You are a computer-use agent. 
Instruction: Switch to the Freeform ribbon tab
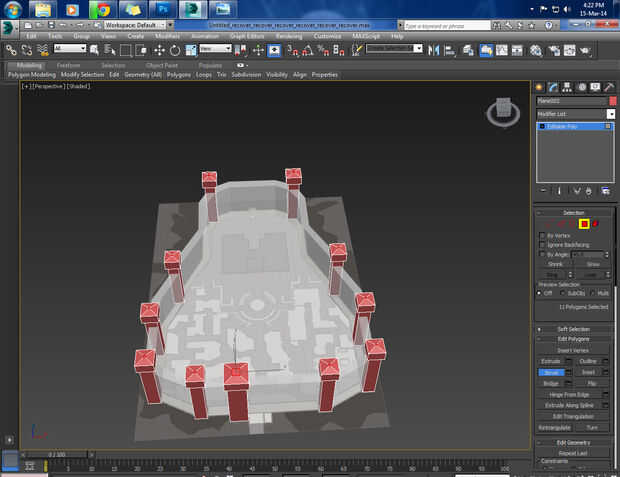(68, 65)
